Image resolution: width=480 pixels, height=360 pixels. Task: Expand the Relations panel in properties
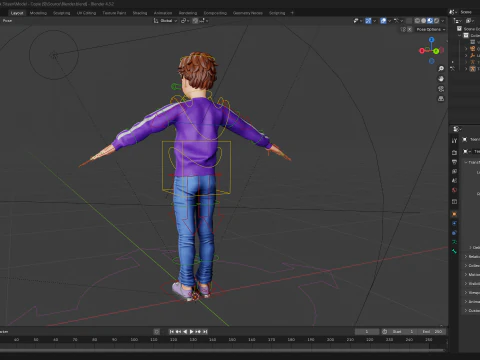point(472,256)
